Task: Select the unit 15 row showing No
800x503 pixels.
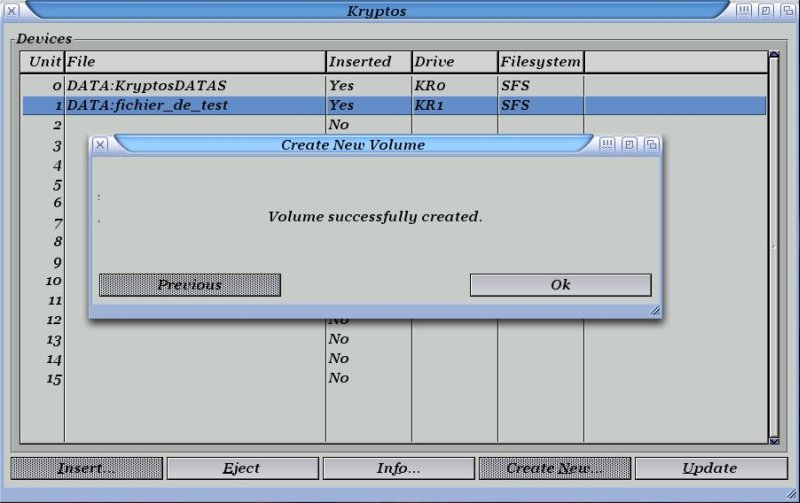Action: click(x=394, y=378)
